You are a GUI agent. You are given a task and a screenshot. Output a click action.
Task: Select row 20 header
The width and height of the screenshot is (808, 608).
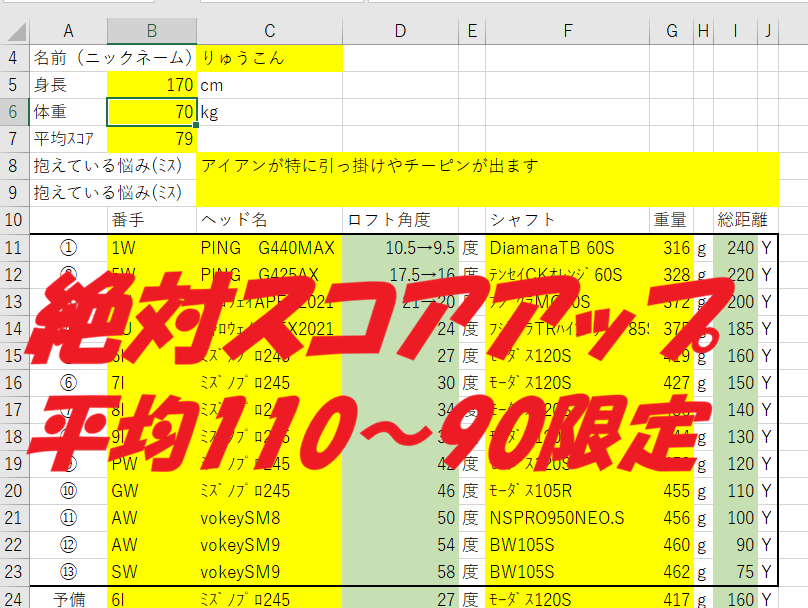(14, 491)
